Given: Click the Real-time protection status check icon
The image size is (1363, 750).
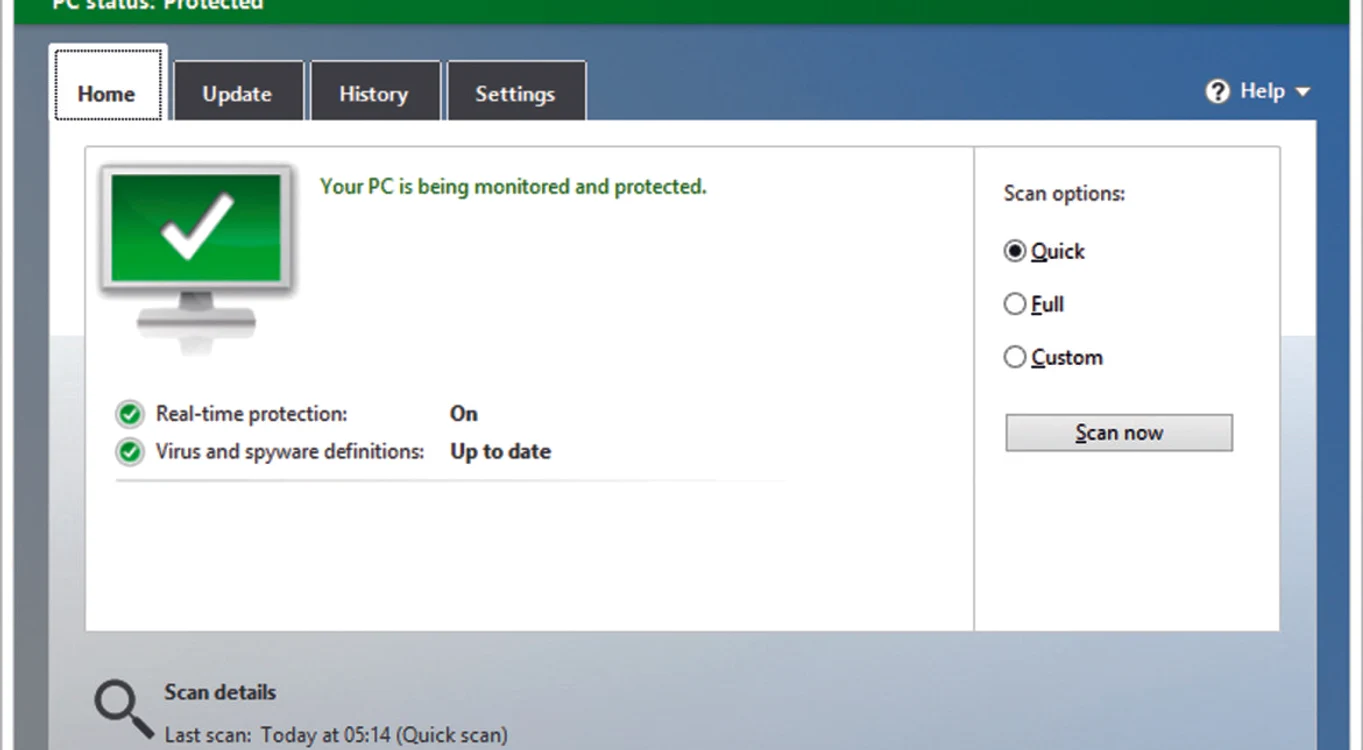Looking at the screenshot, I should [x=129, y=414].
